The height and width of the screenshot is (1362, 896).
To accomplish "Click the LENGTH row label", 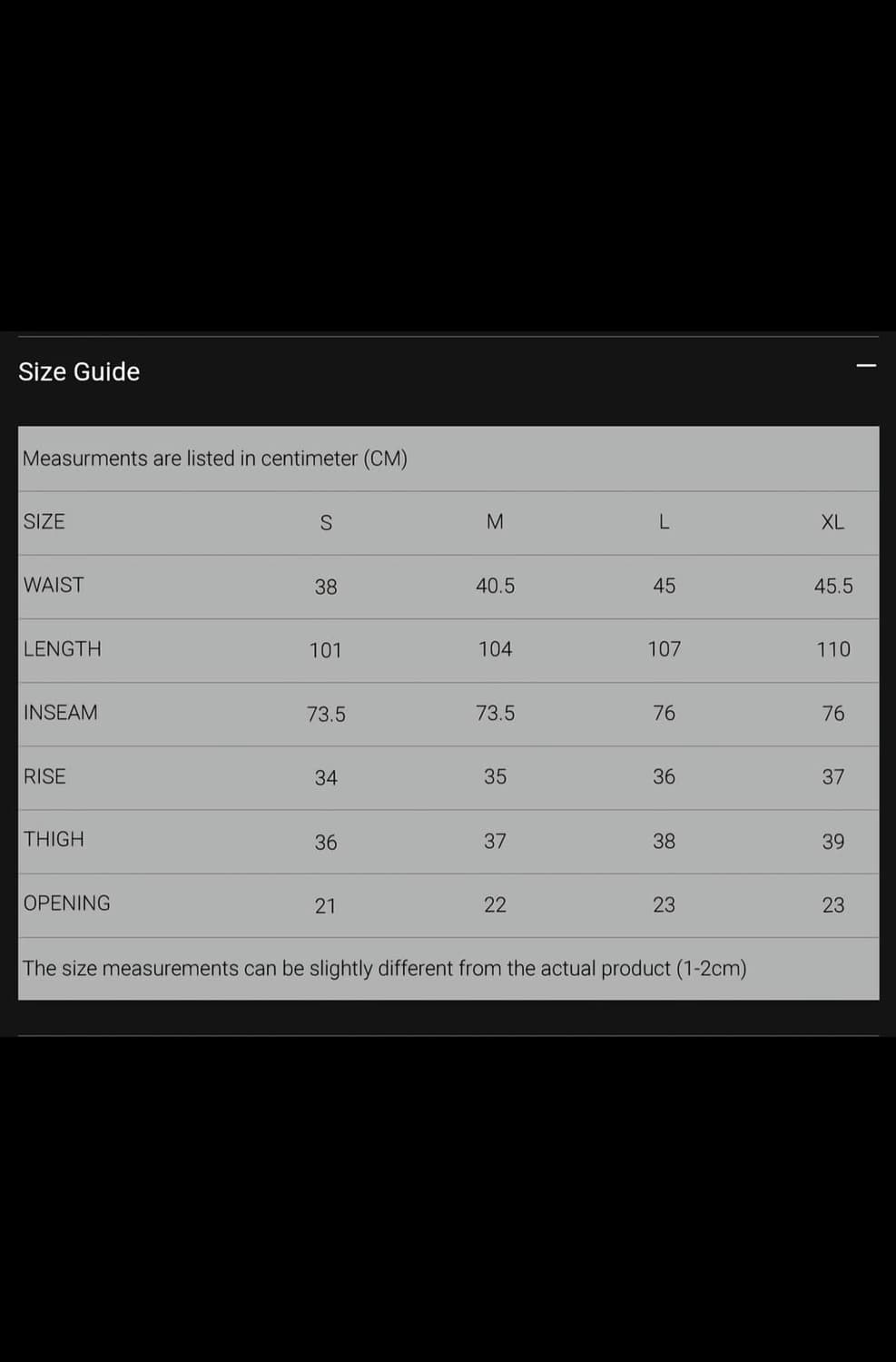I will (63, 649).
